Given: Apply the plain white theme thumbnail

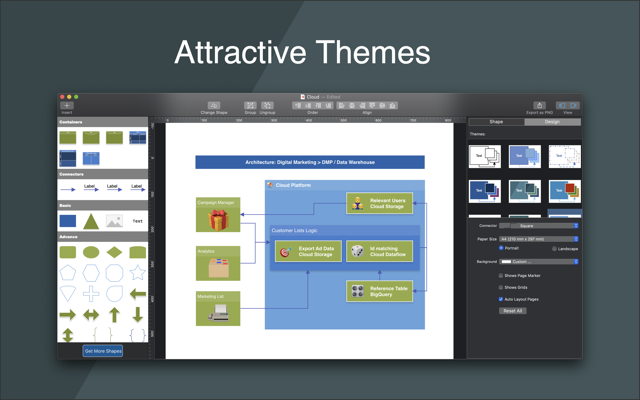Looking at the screenshot, I should [x=485, y=156].
